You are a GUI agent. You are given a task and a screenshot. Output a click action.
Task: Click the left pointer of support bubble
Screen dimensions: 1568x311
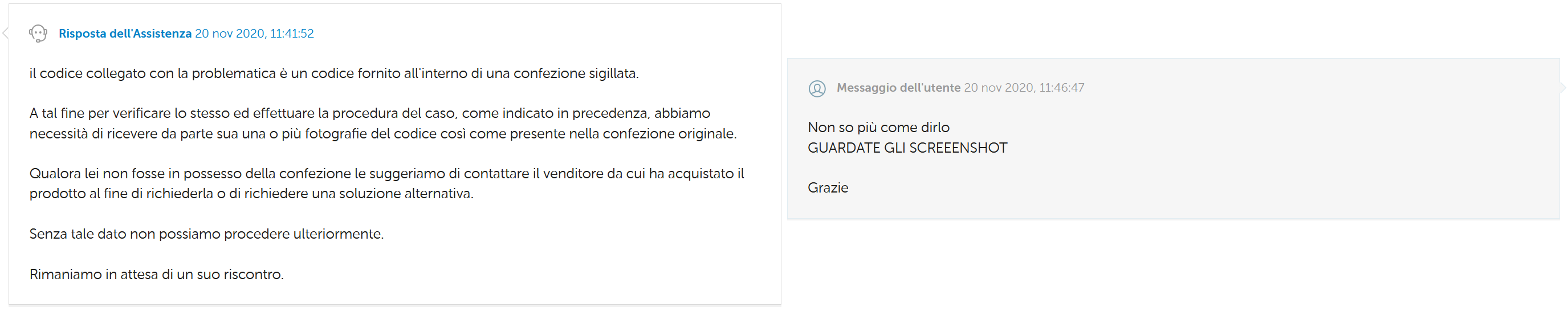[x=6, y=34]
